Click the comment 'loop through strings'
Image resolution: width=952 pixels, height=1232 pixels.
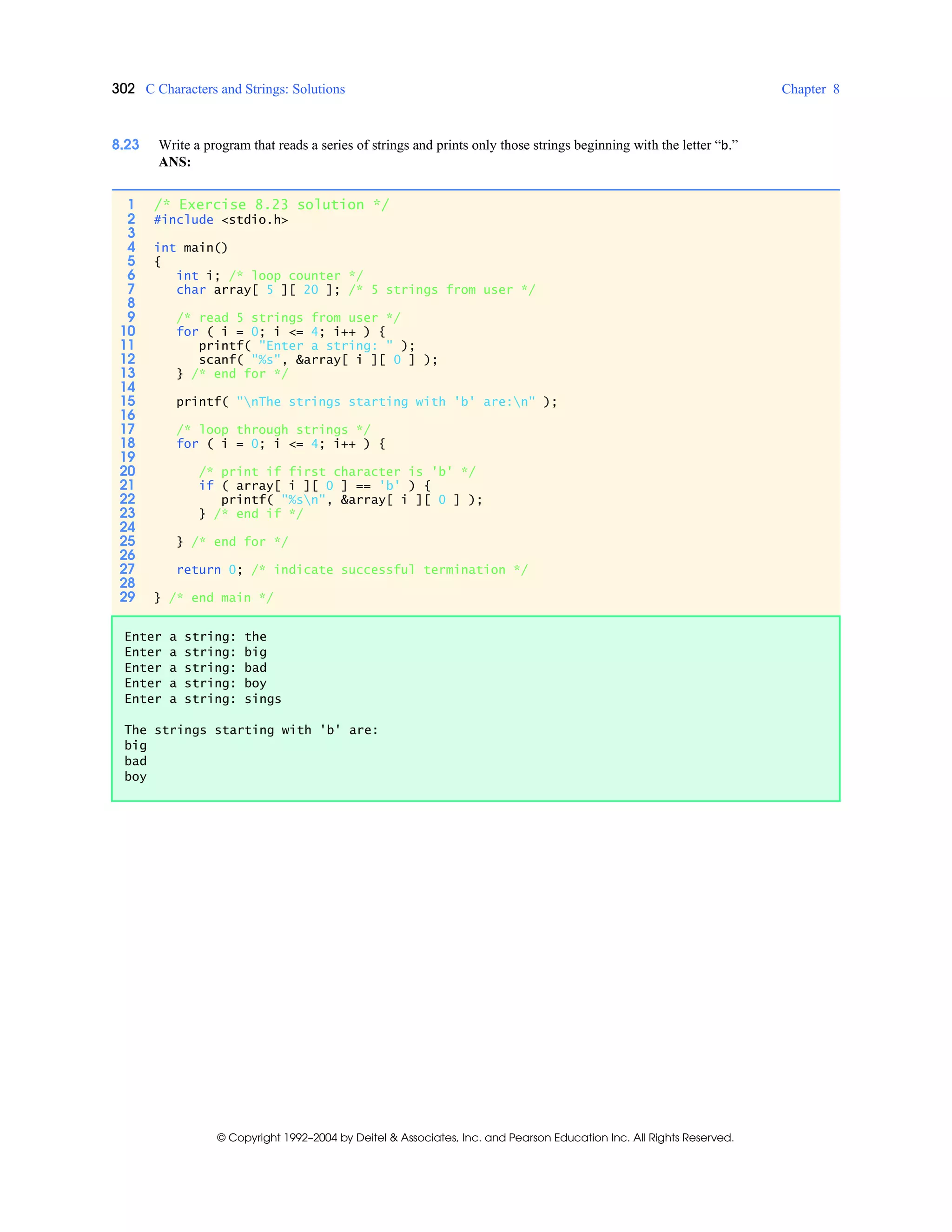click(273, 430)
